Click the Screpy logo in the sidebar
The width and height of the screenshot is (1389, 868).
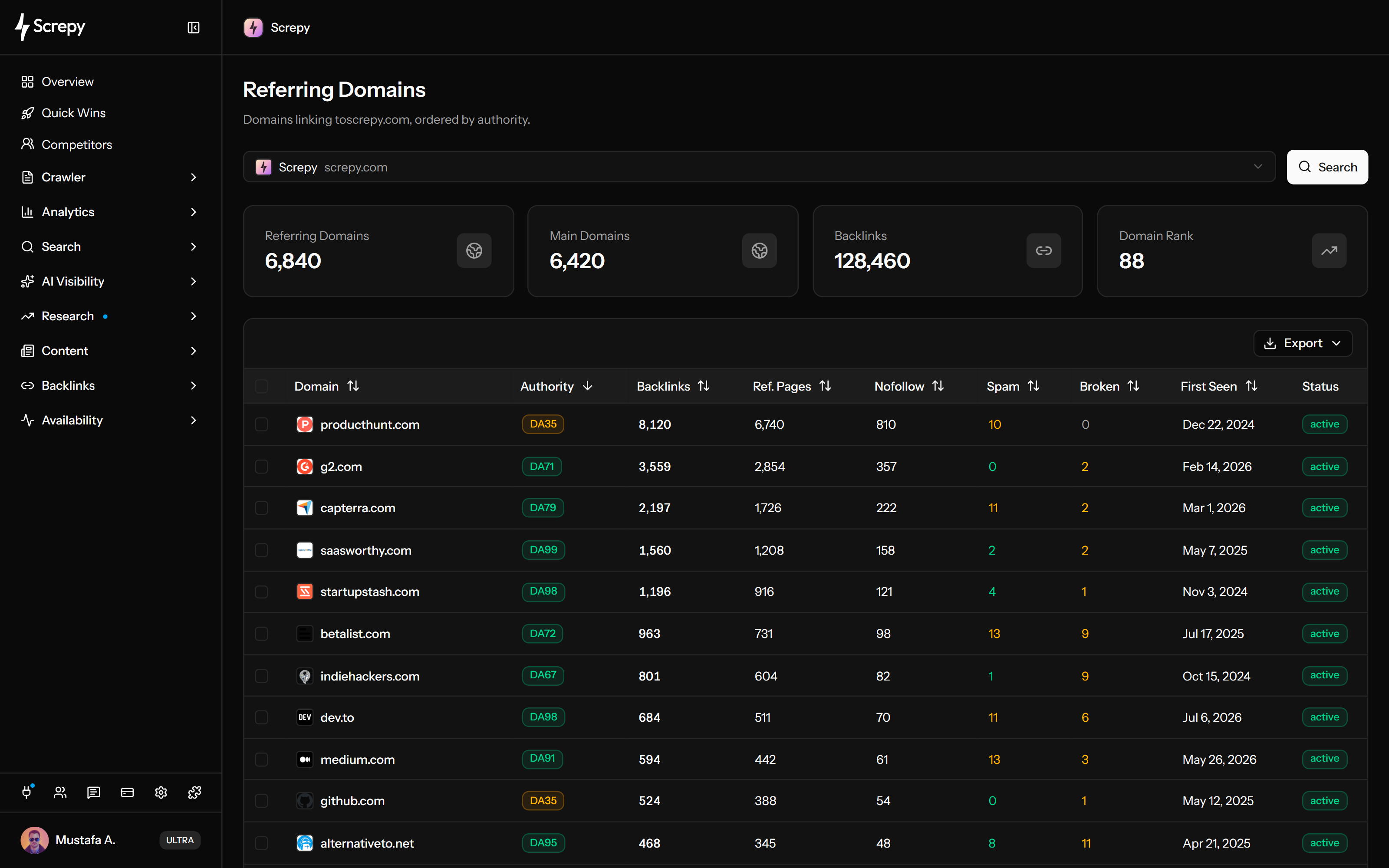(x=50, y=27)
